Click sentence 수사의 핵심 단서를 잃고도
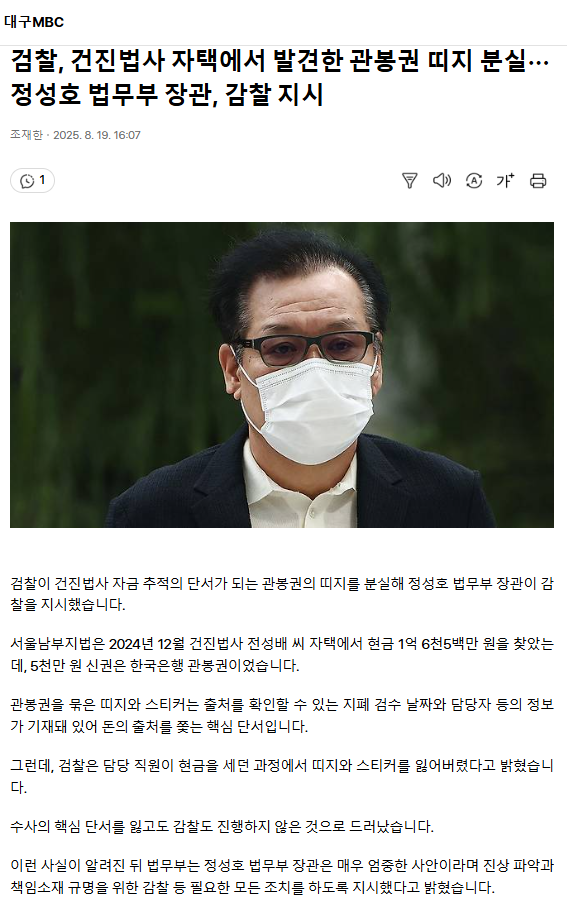The height and width of the screenshot is (919, 567). point(222,826)
